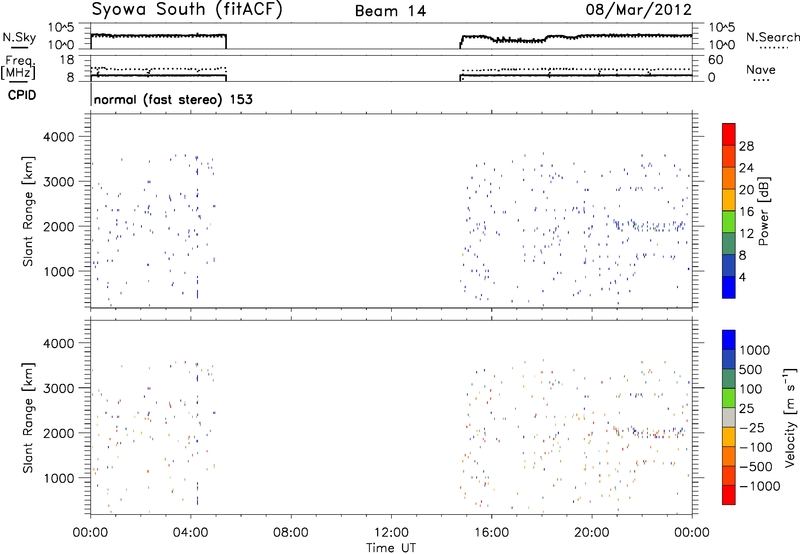Click the '−25' Velocity colorbar value
This screenshot has width=800, height=554.
(x=752, y=427)
